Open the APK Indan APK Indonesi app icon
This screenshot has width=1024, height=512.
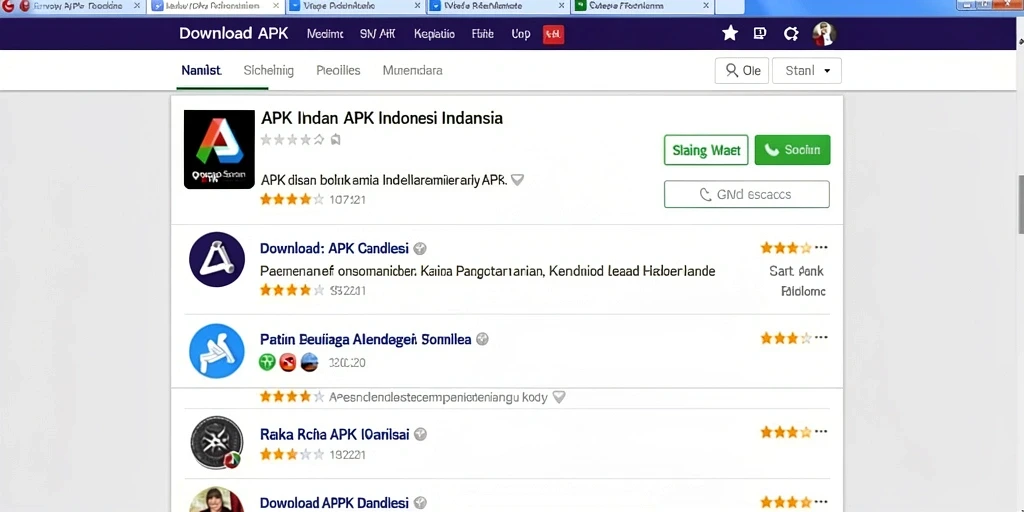point(219,149)
